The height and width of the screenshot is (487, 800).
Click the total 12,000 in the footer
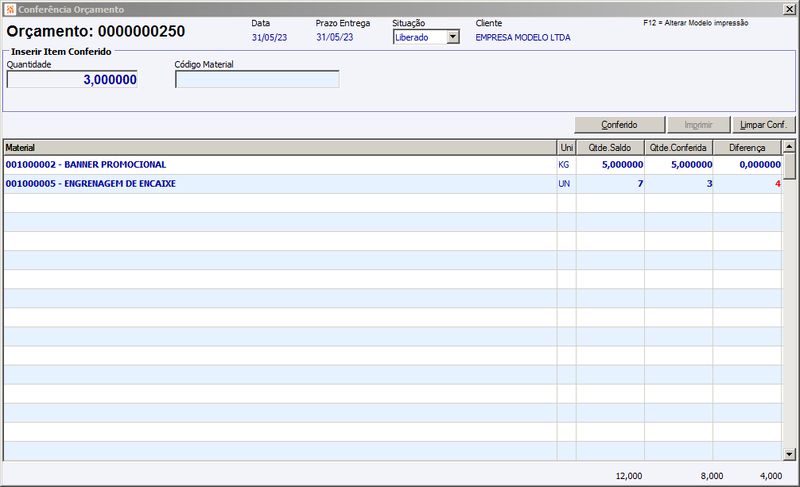point(629,476)
